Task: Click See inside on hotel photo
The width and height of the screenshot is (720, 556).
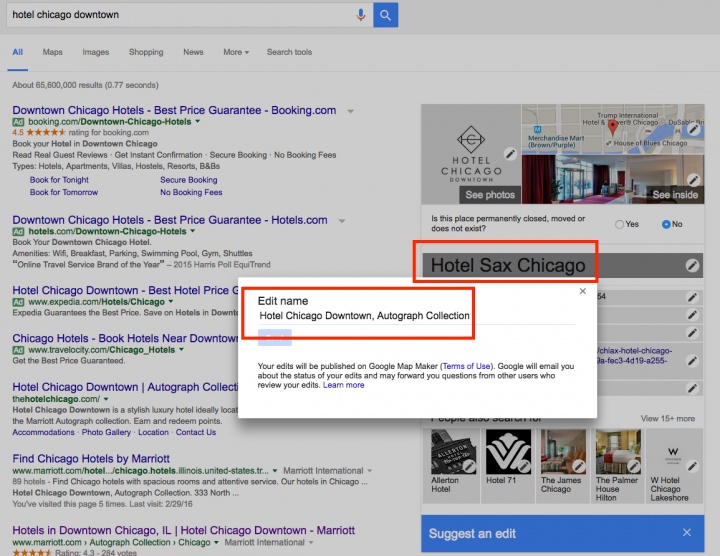Action: [675, 195]
